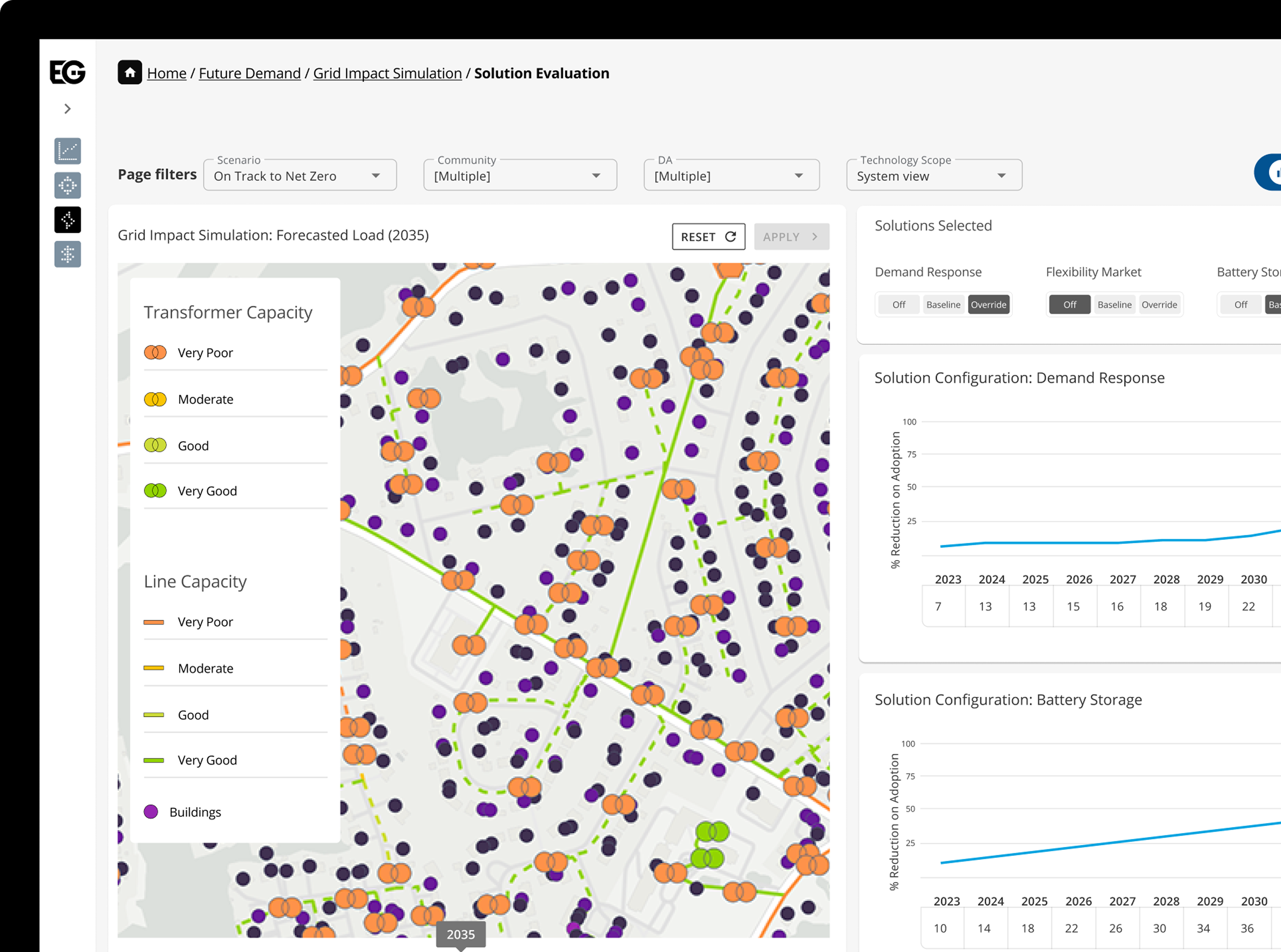Click 'Page filters' label
The image size is (1281, 952).
tap(157, 174)
